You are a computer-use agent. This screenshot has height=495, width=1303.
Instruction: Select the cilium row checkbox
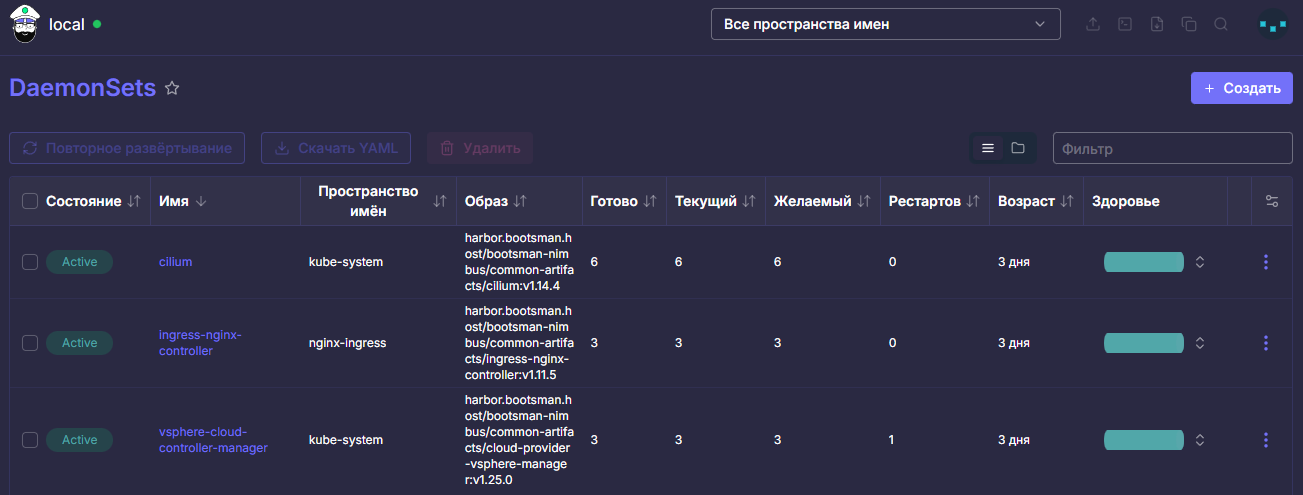click(30, 262)
